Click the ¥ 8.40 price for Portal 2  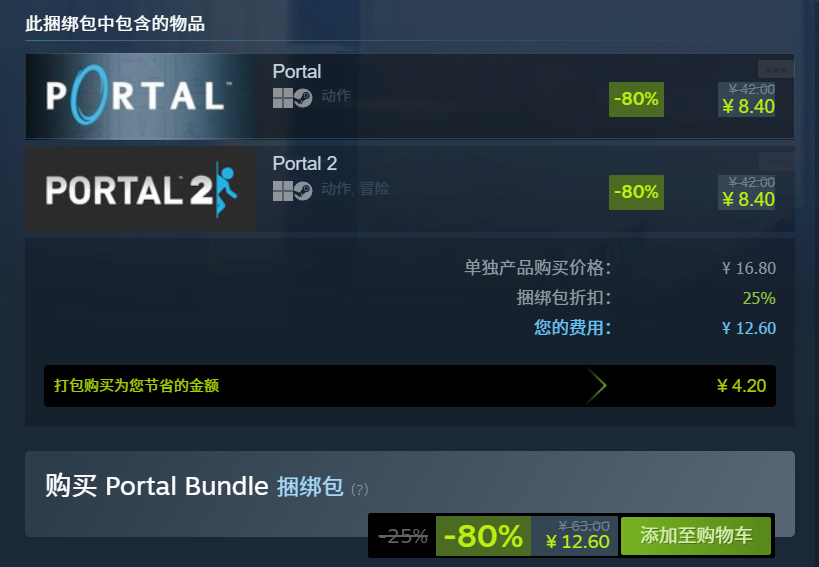point(748,199)
